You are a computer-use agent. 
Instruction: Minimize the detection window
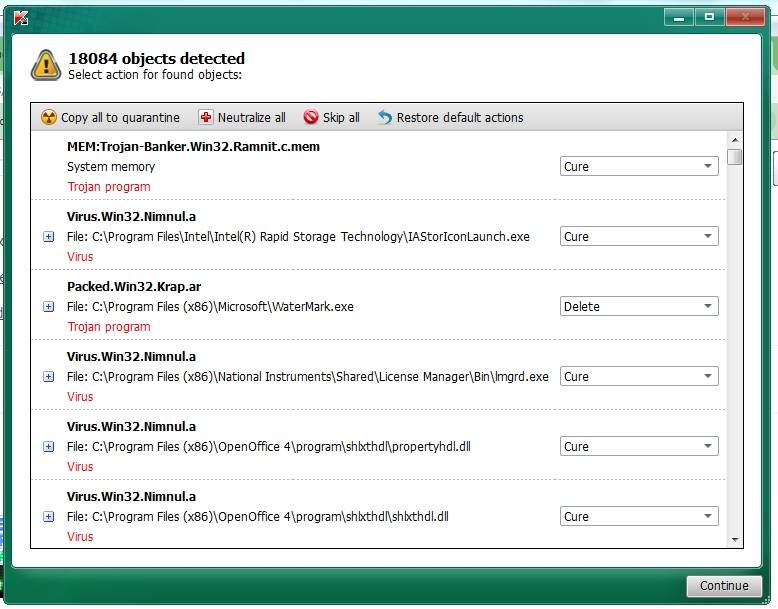click(x=679, y=18)
